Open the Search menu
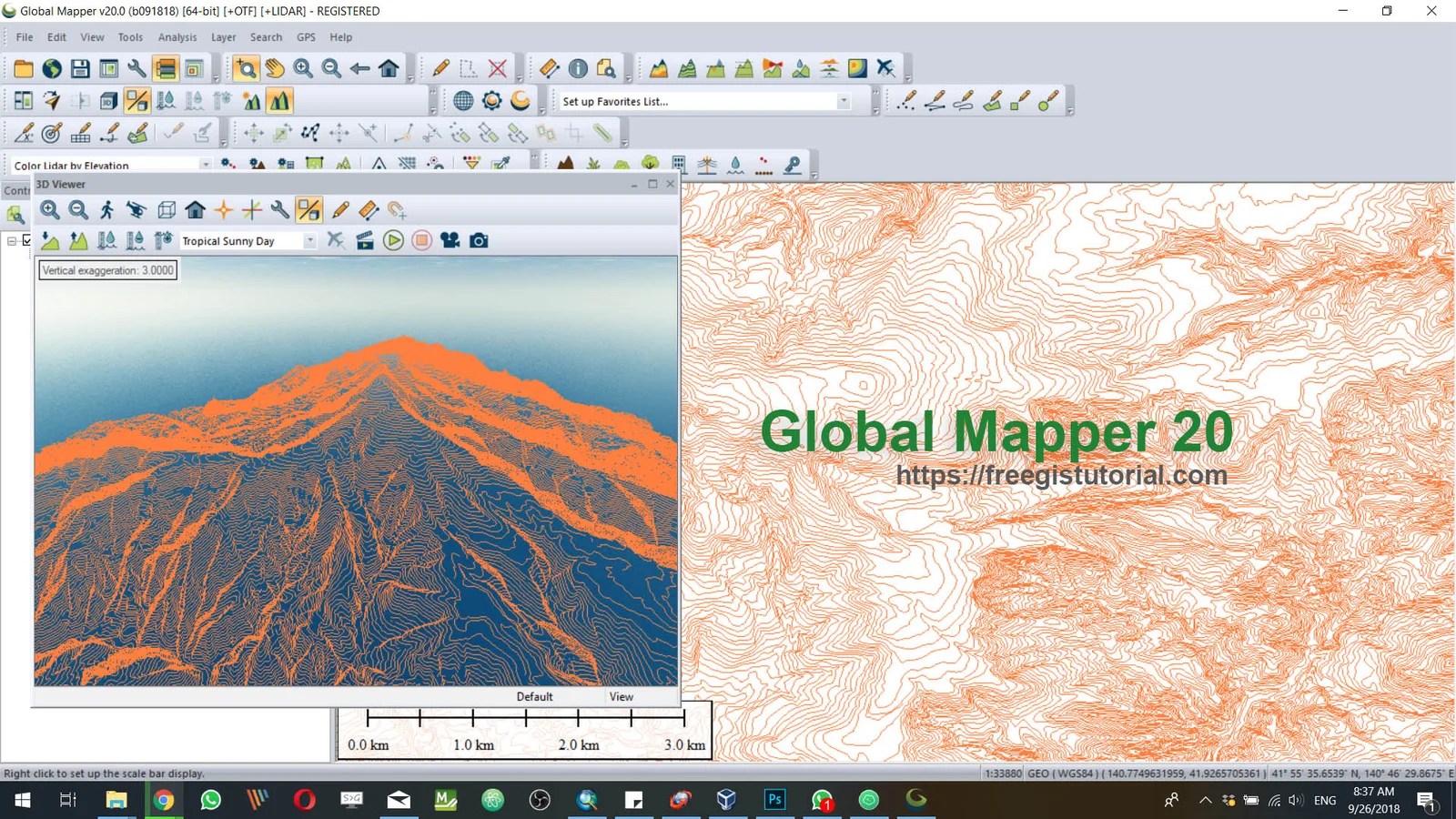The image size is (1456, 819). (267, 37)
